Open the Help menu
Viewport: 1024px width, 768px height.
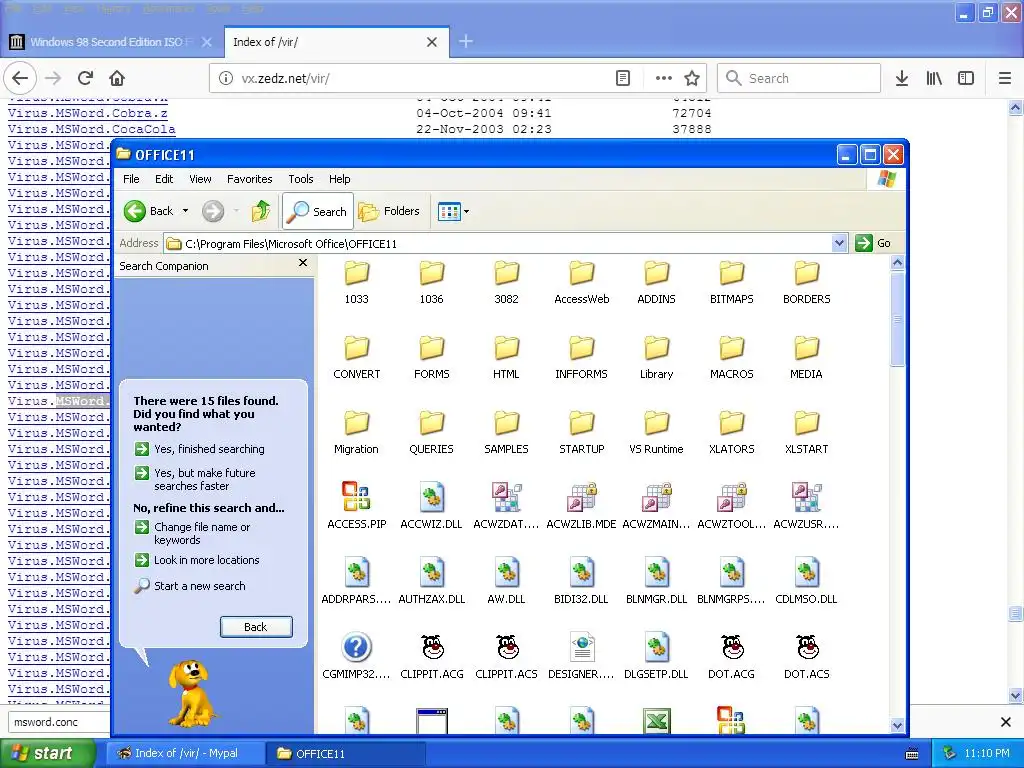click(x=339, y=179)
